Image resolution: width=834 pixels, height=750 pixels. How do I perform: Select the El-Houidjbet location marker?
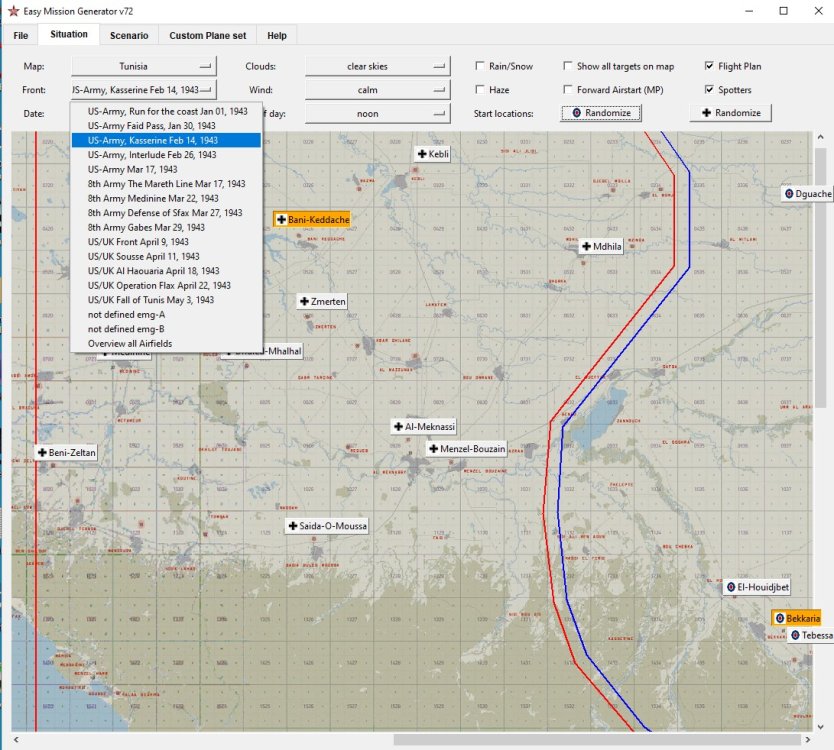pyautogui.click(x=759, y=587)
